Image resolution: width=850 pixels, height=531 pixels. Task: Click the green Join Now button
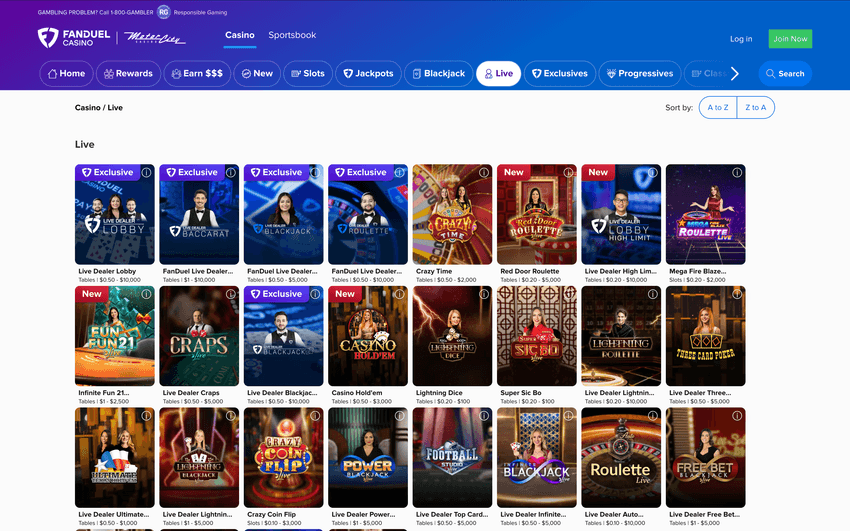(790, 38)
